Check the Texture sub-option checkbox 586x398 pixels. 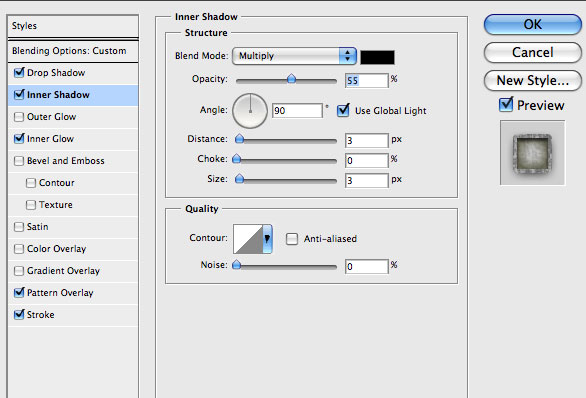click(31, 205)
